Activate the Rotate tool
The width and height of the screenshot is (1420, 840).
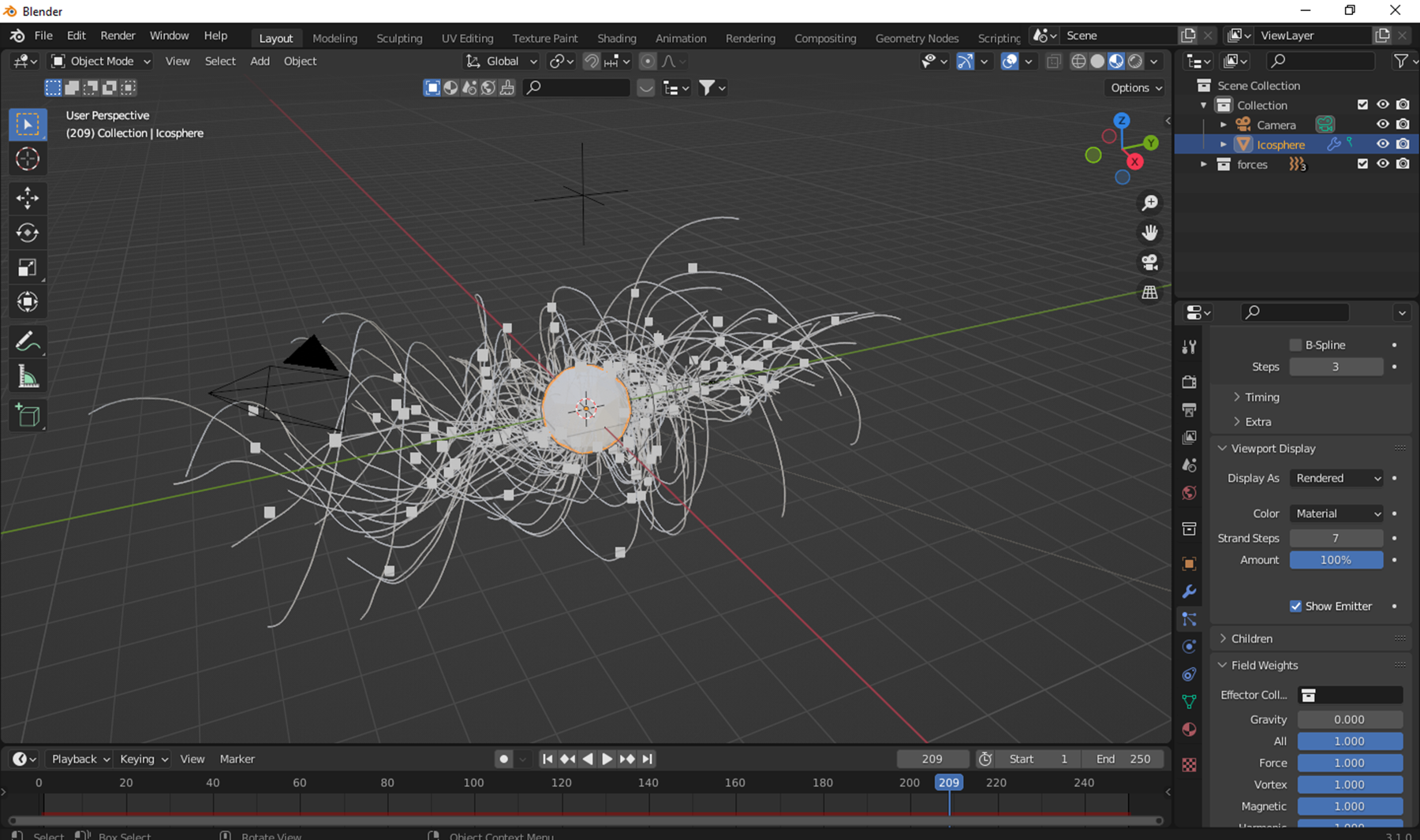28,233
